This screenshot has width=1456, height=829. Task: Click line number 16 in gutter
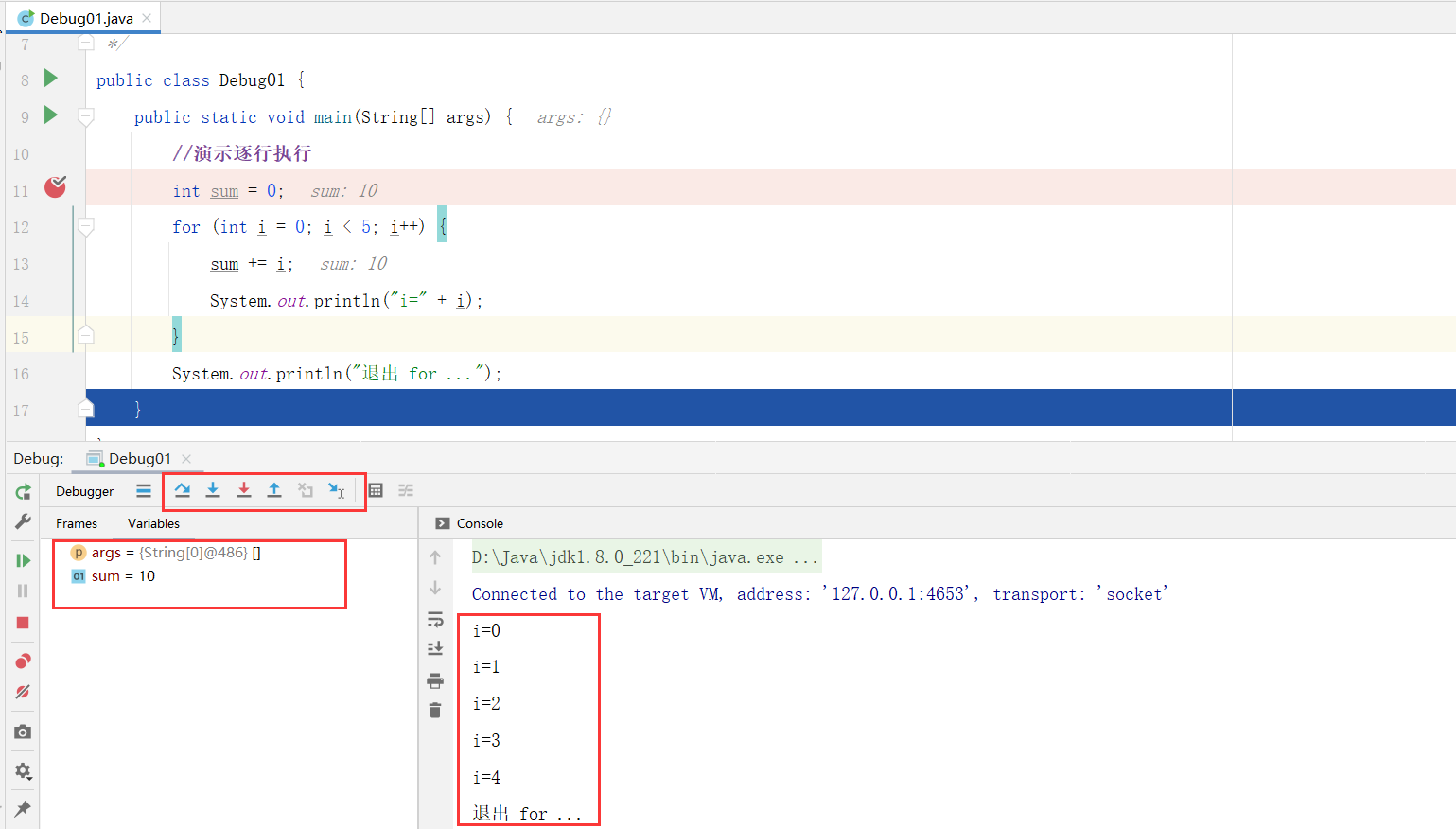[x=21, y=374]
